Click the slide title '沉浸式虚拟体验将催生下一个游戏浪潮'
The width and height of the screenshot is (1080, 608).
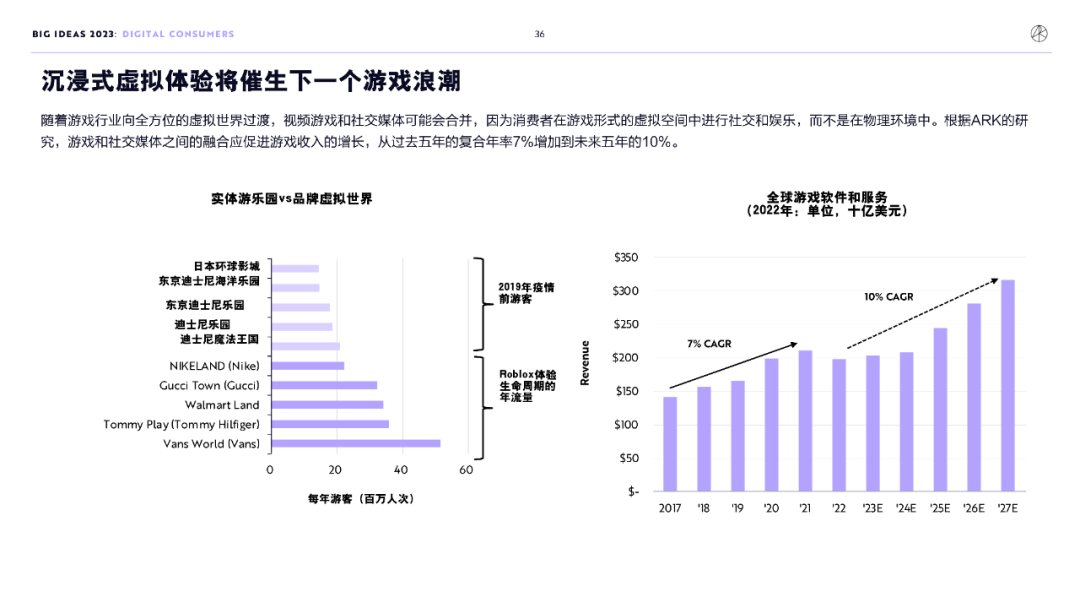251,81
